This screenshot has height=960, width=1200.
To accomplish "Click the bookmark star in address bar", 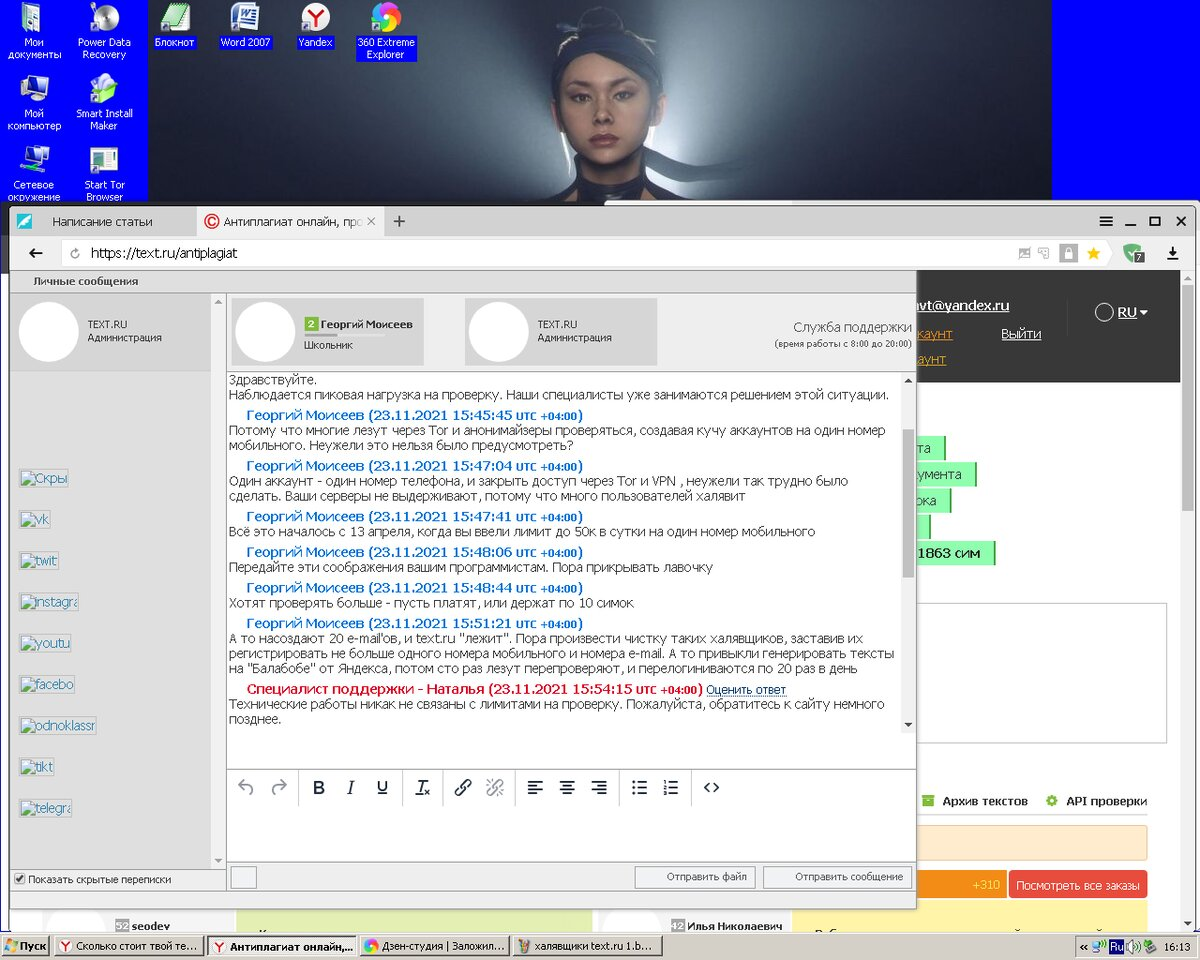I will [1094, 254].
